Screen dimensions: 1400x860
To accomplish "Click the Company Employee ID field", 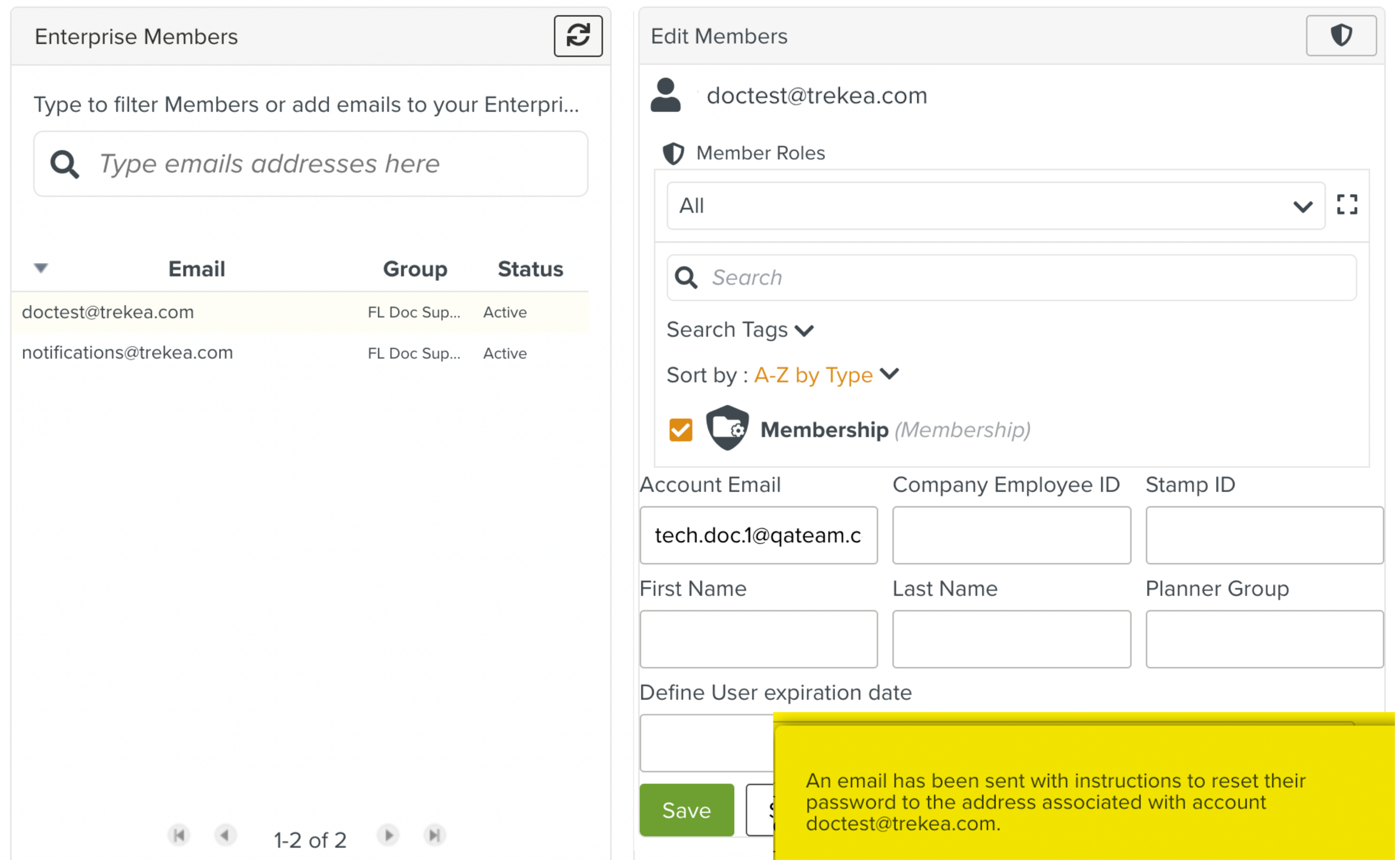I will (x=1011, y=535).
